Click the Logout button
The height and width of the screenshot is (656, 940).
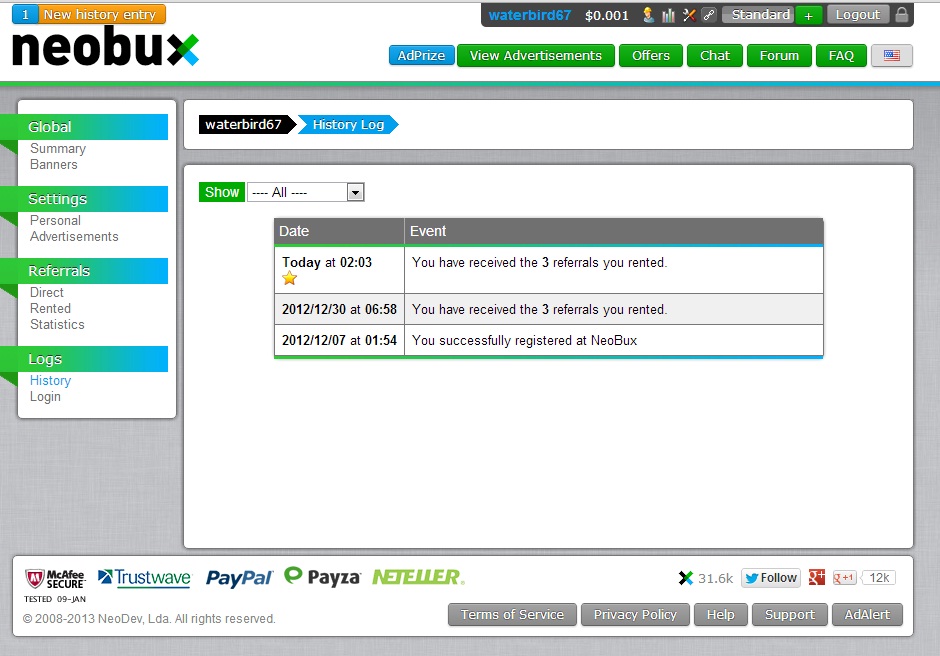pos(857,14)
